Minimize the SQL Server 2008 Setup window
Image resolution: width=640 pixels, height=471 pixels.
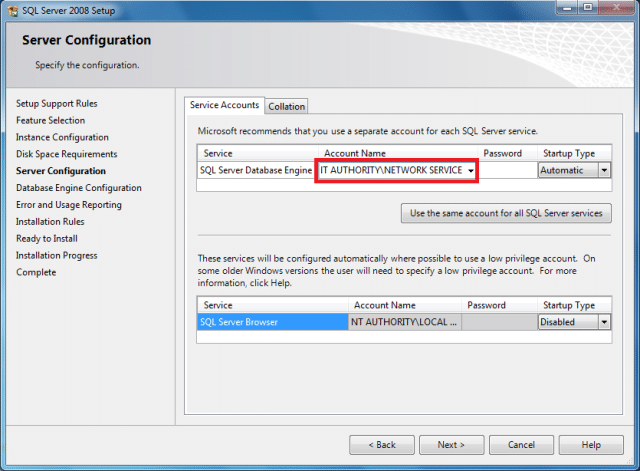(x=567, y=7)
